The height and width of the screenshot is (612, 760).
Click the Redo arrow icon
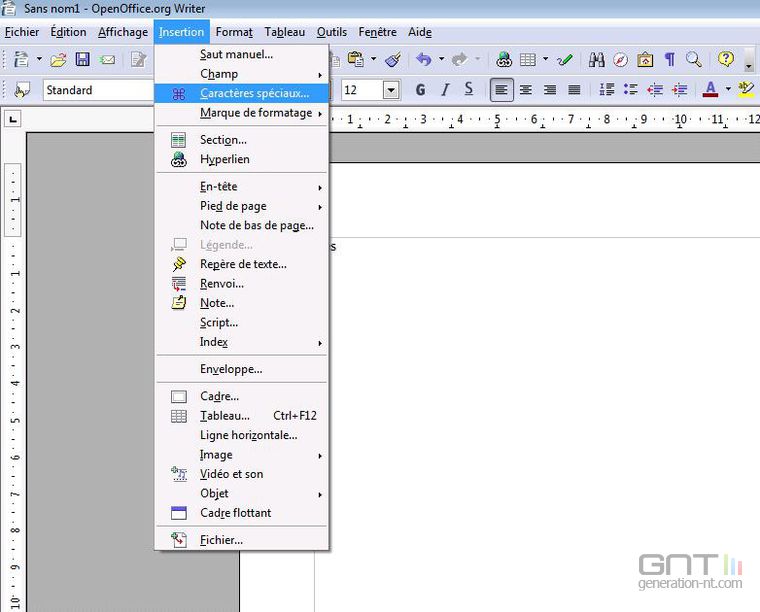tap(459, 60)
